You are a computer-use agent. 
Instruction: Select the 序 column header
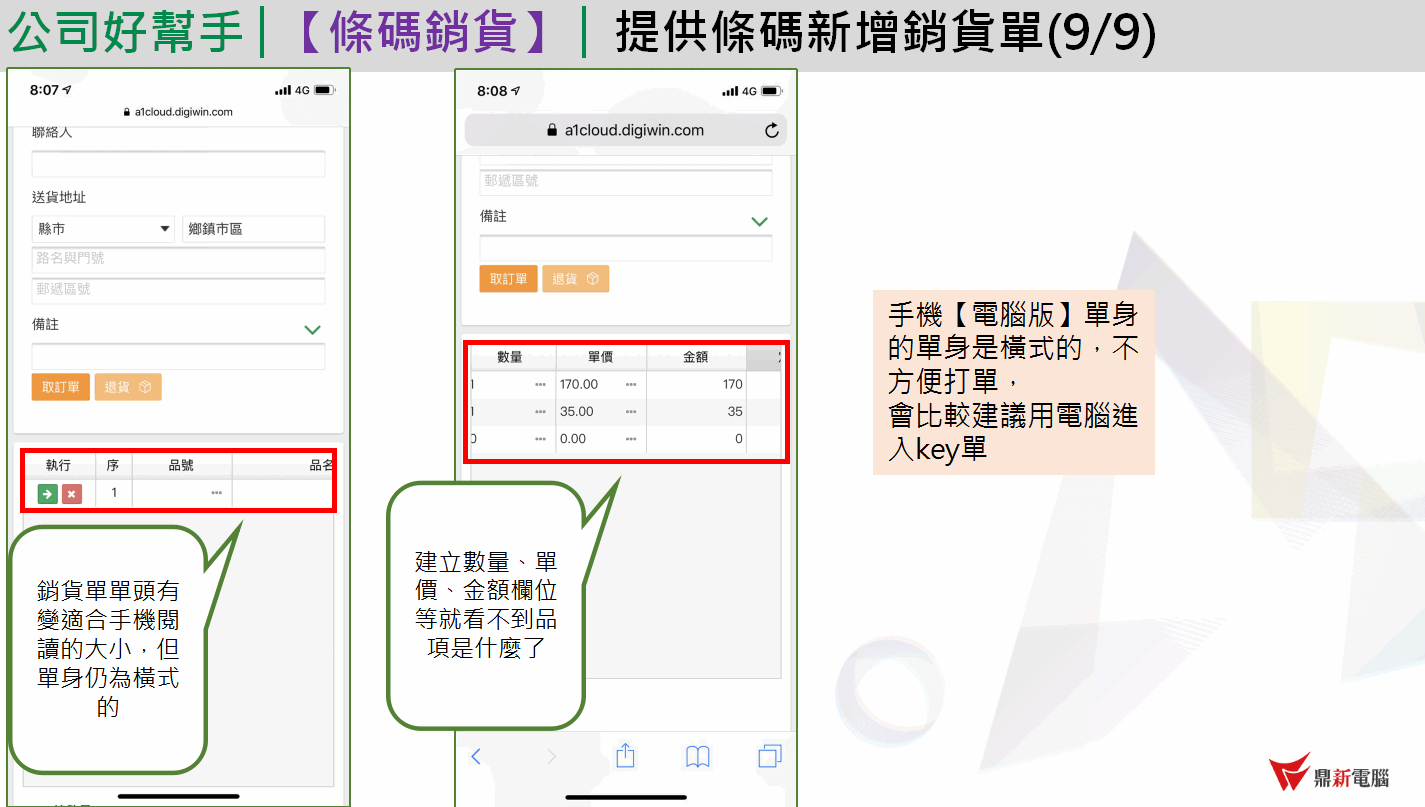click(113, 465)
